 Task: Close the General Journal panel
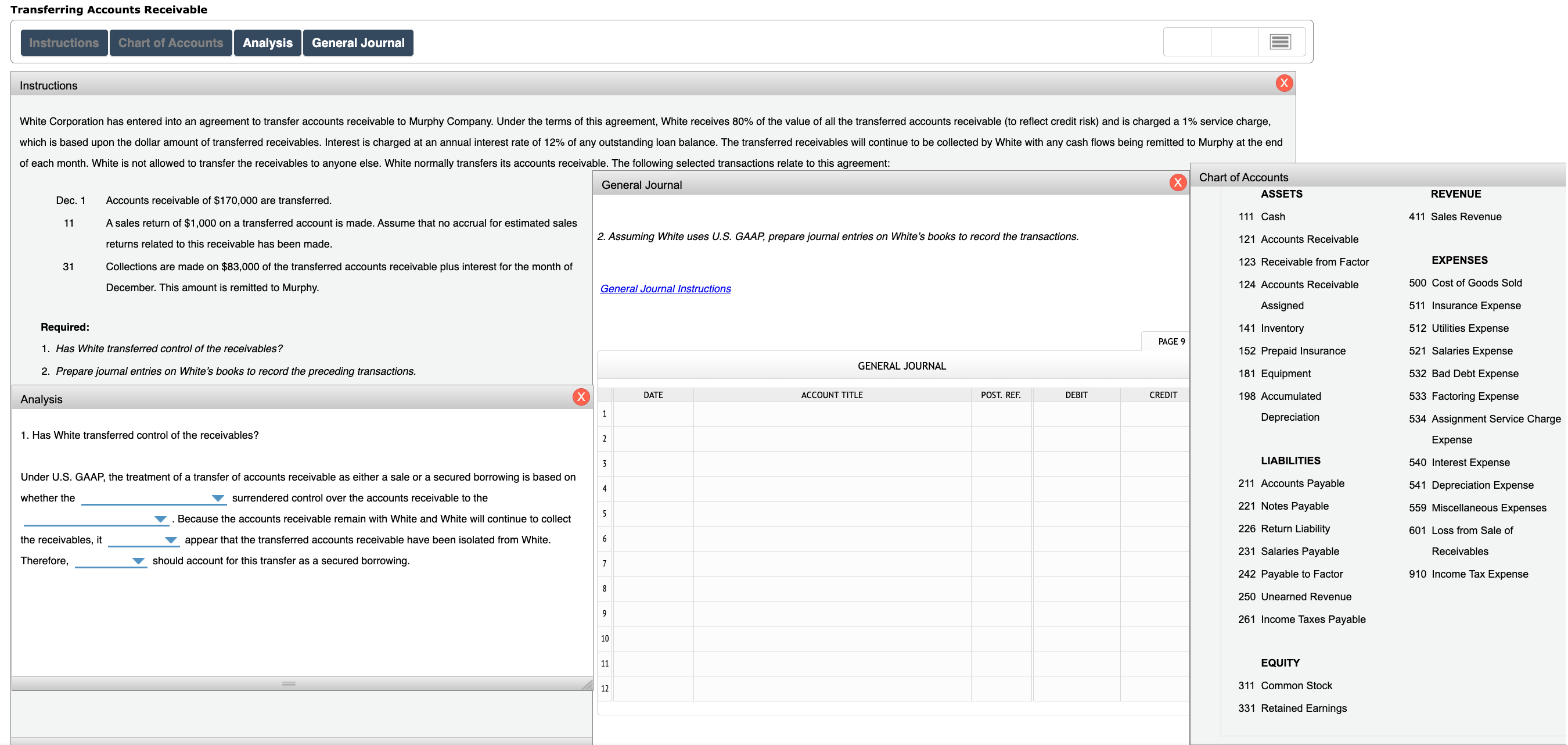pyautogui.click(x=1178, y=182)
